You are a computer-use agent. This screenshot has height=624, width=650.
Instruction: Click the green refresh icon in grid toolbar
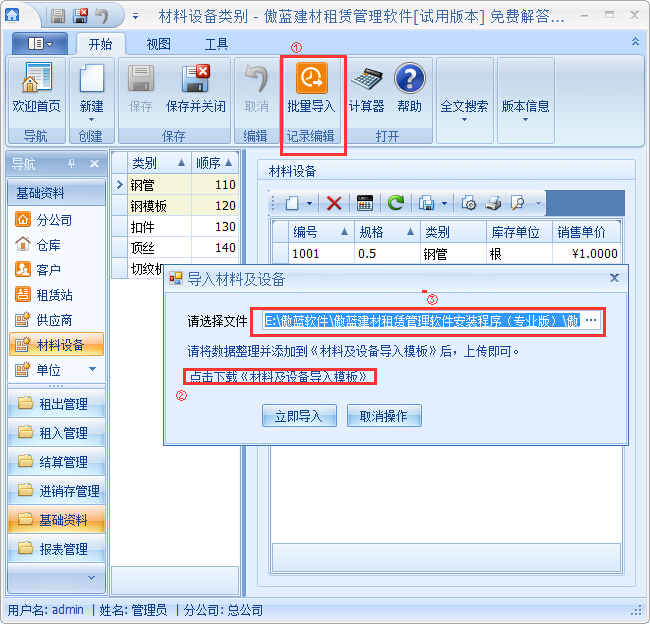(395, 202)
